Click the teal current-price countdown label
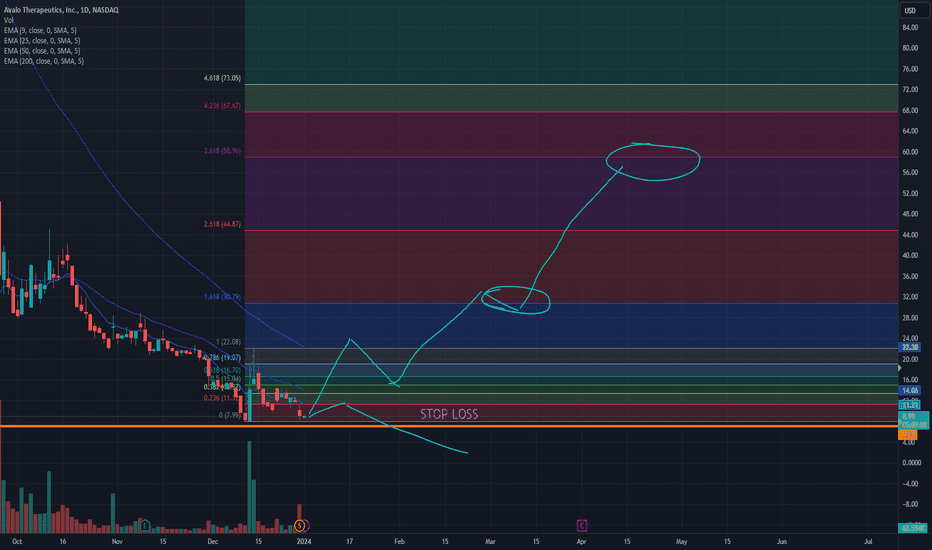932x550 pixels. point(913,420)
